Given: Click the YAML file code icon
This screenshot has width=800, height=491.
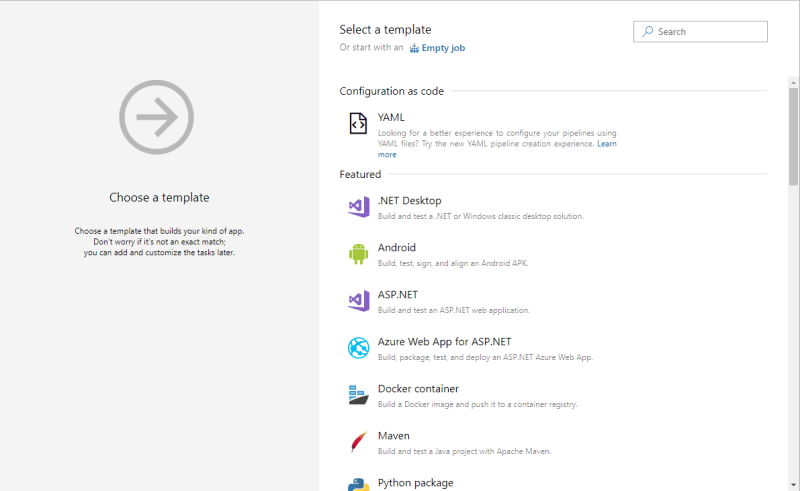Looking at the screenshot, I should click(x=358, y=124).
